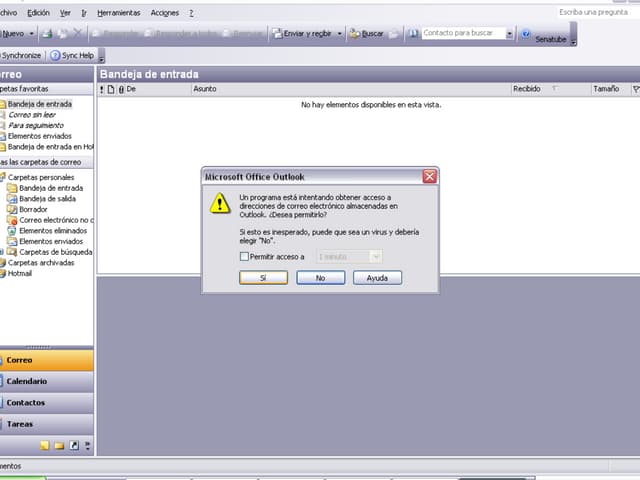The width and height of the screenshot is (640, 480).
Task: Open the Contacto para buscar dropdown arrow
Action: (509, 34)
